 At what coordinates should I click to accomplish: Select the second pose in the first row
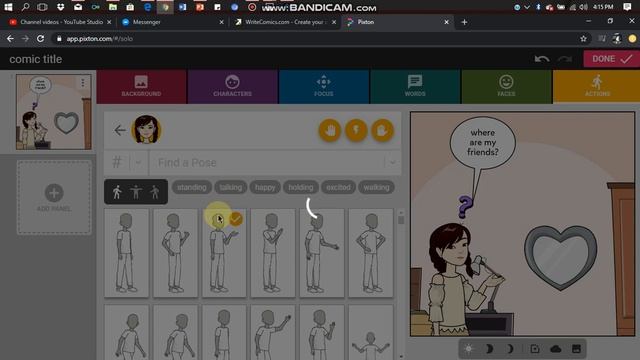176,253
